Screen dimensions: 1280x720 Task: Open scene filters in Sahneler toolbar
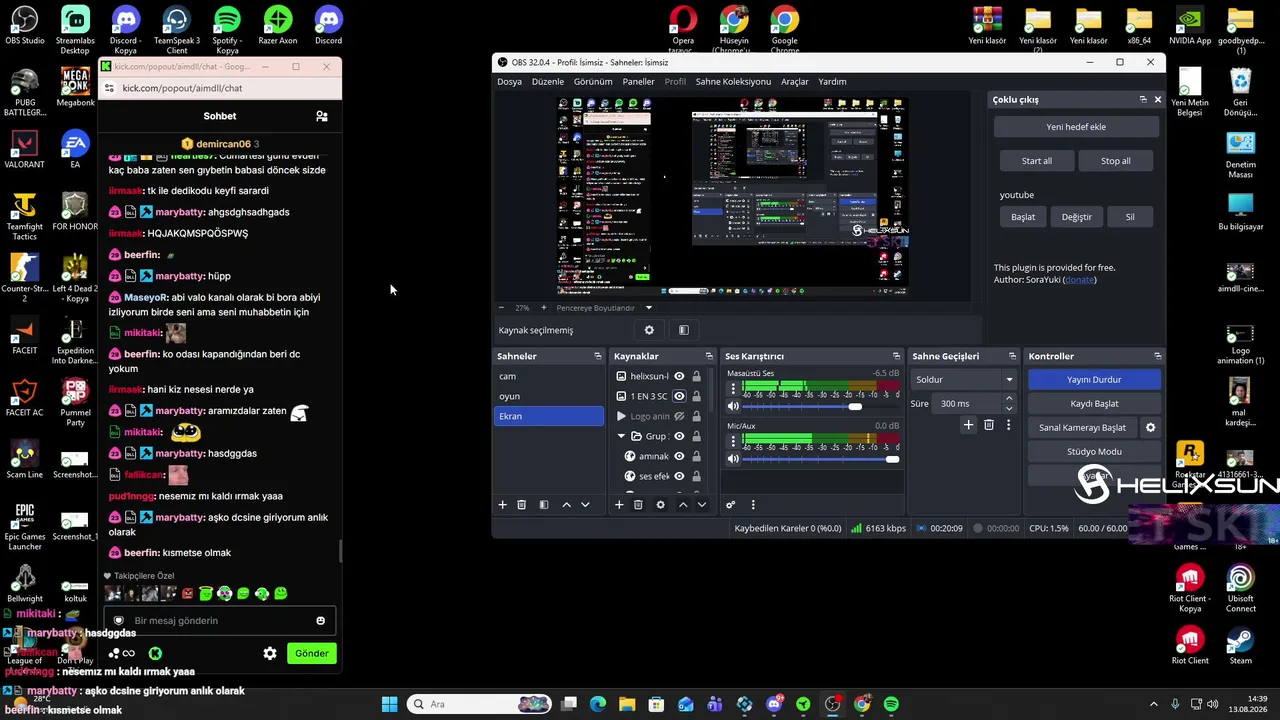coord(544,505)
